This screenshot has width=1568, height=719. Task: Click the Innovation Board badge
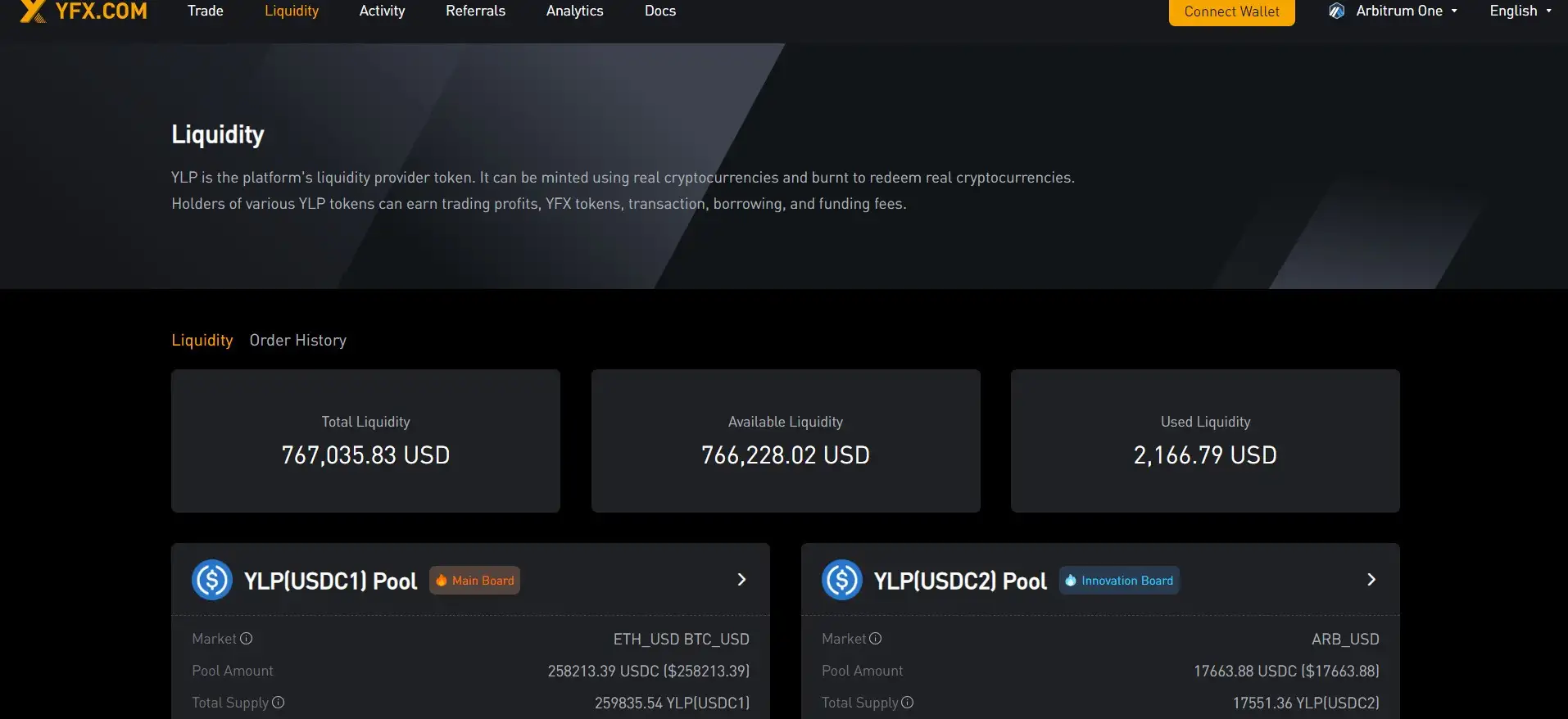[x=1119, y=581]
